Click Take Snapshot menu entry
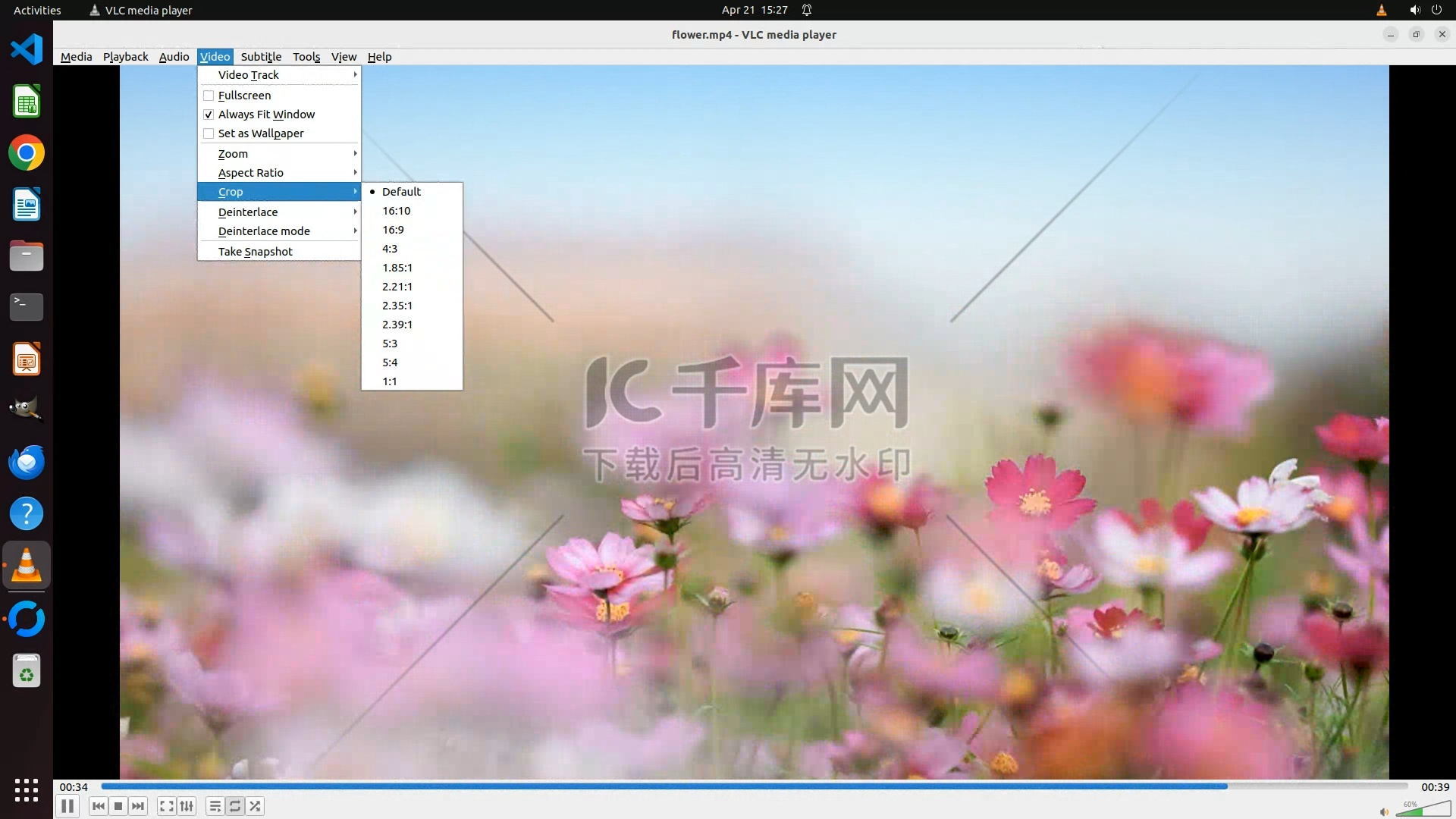This screenshot has height=819, width=1456. (x=256, y=252)
